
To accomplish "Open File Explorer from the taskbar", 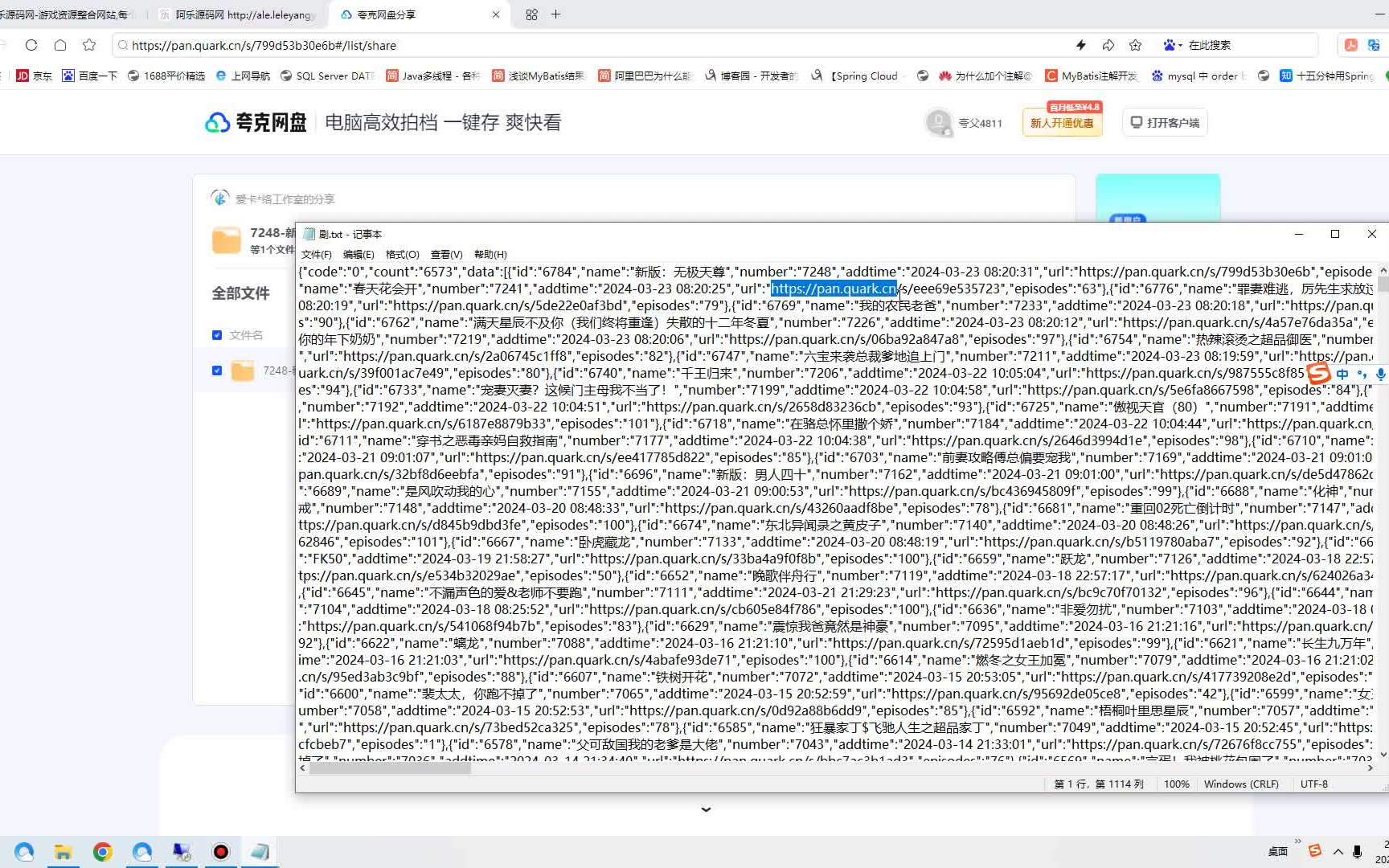I will click(63, 852).
